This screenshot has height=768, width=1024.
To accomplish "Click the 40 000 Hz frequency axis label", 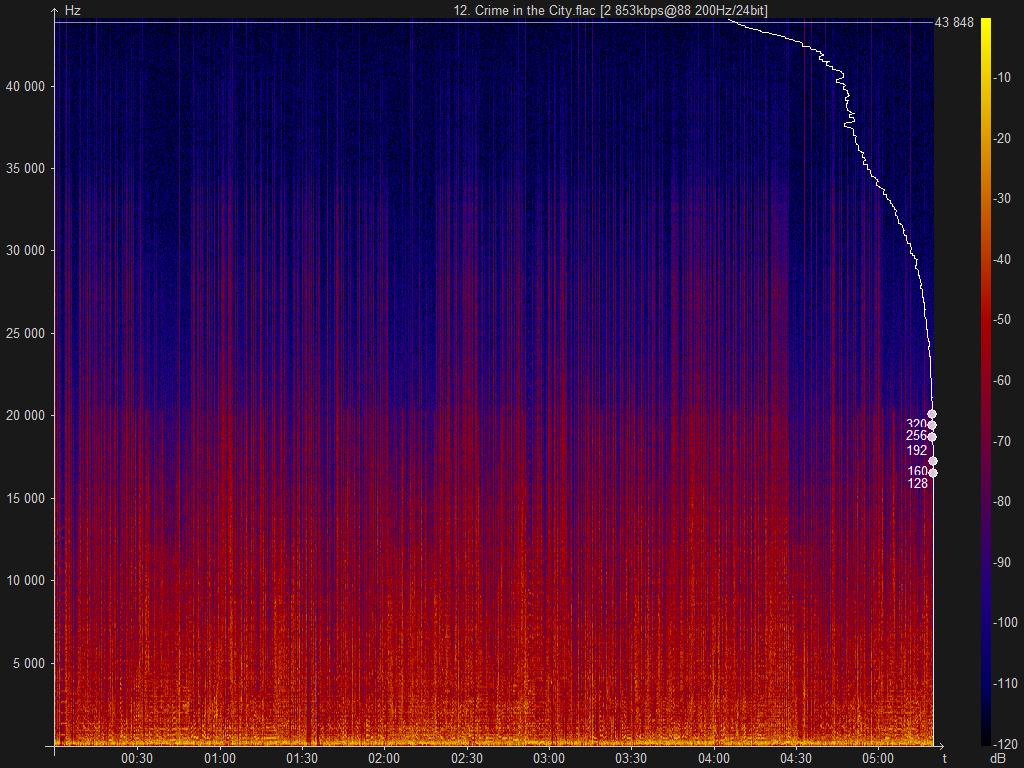I will [28, 86].
